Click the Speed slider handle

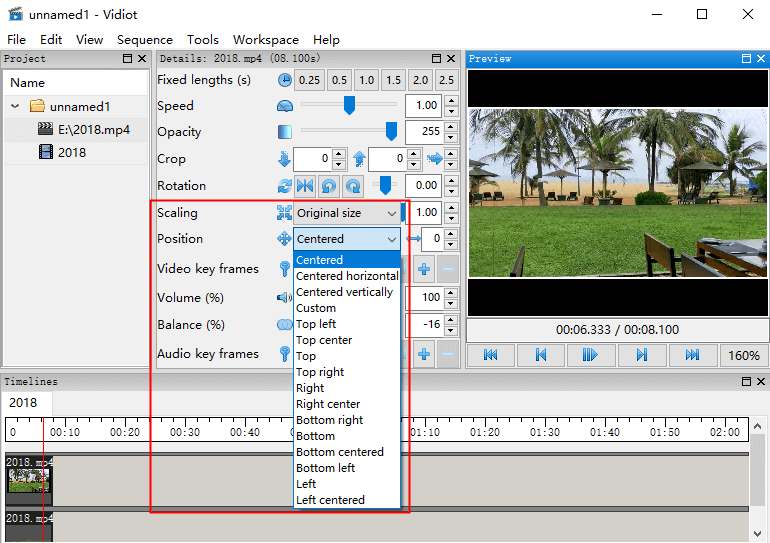349,105
